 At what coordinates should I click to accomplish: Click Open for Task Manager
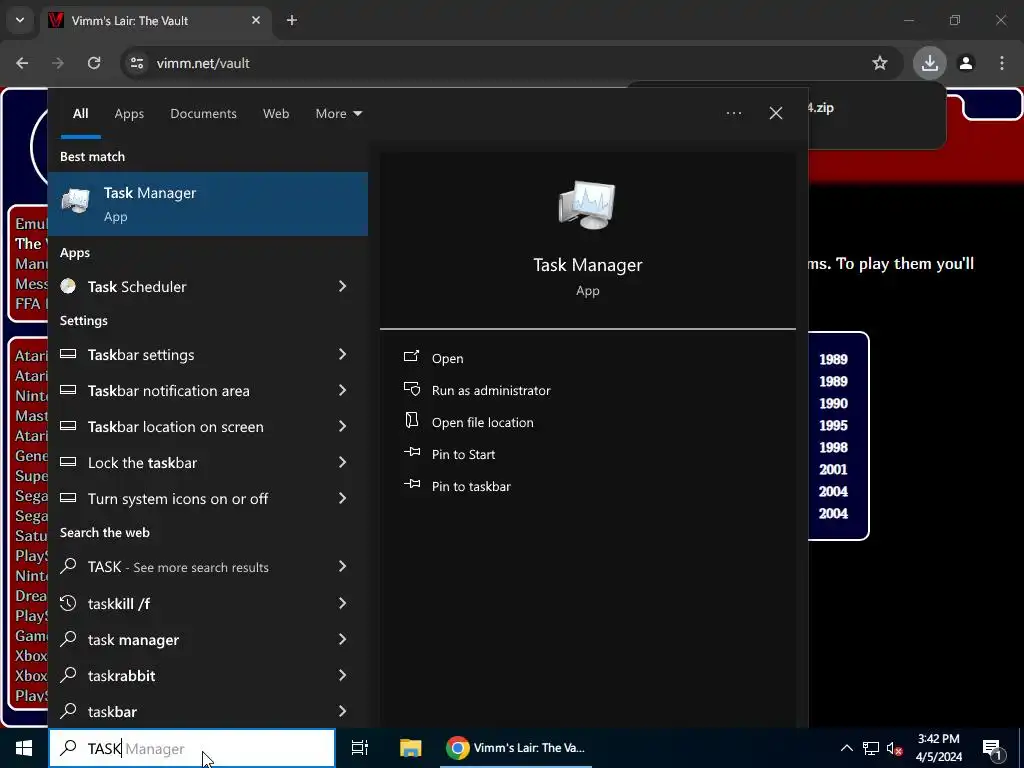point(447,358)
